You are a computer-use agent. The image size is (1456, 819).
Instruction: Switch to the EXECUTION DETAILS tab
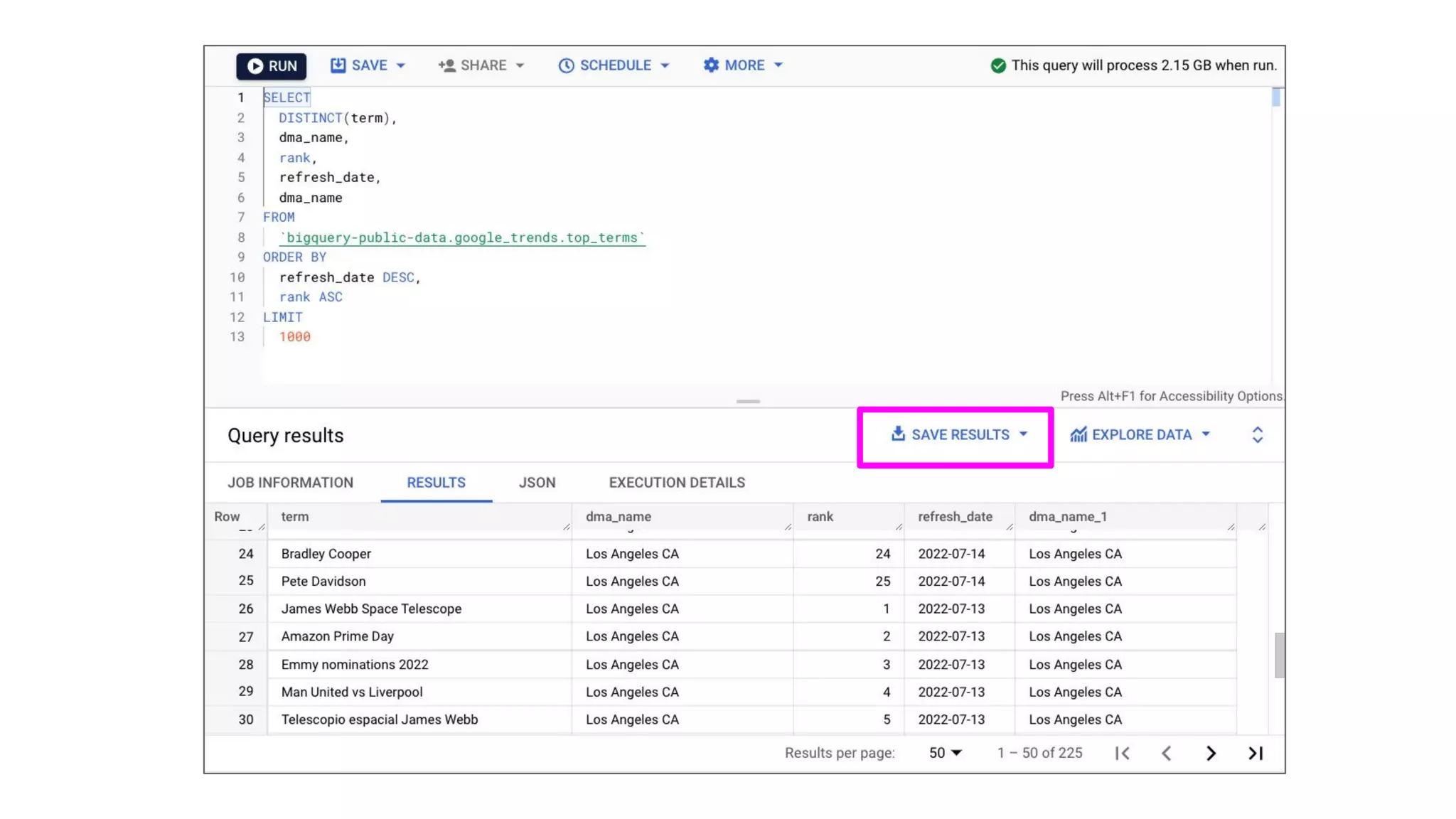(677, 483)
